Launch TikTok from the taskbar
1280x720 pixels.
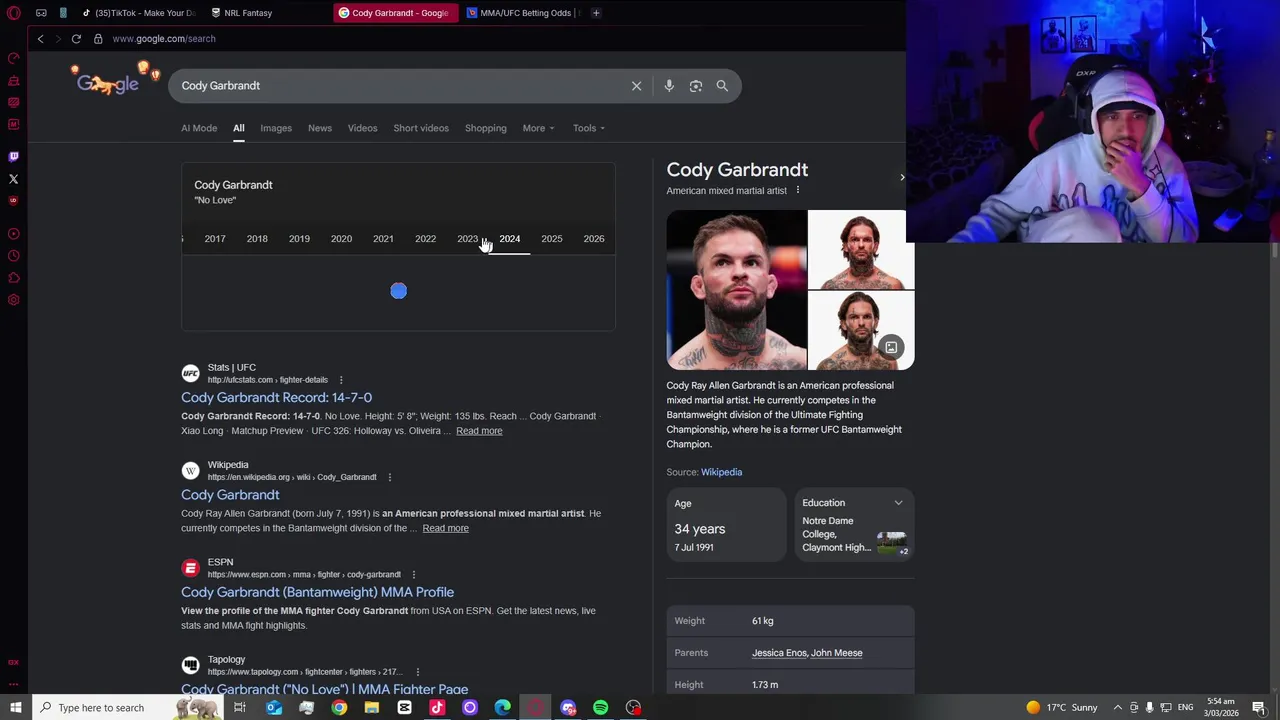click(437, 708)
